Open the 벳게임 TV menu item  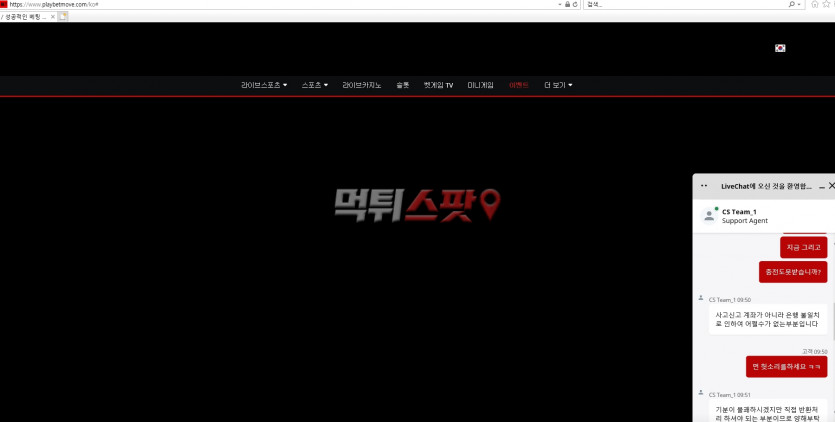click(x=438, y=85)
